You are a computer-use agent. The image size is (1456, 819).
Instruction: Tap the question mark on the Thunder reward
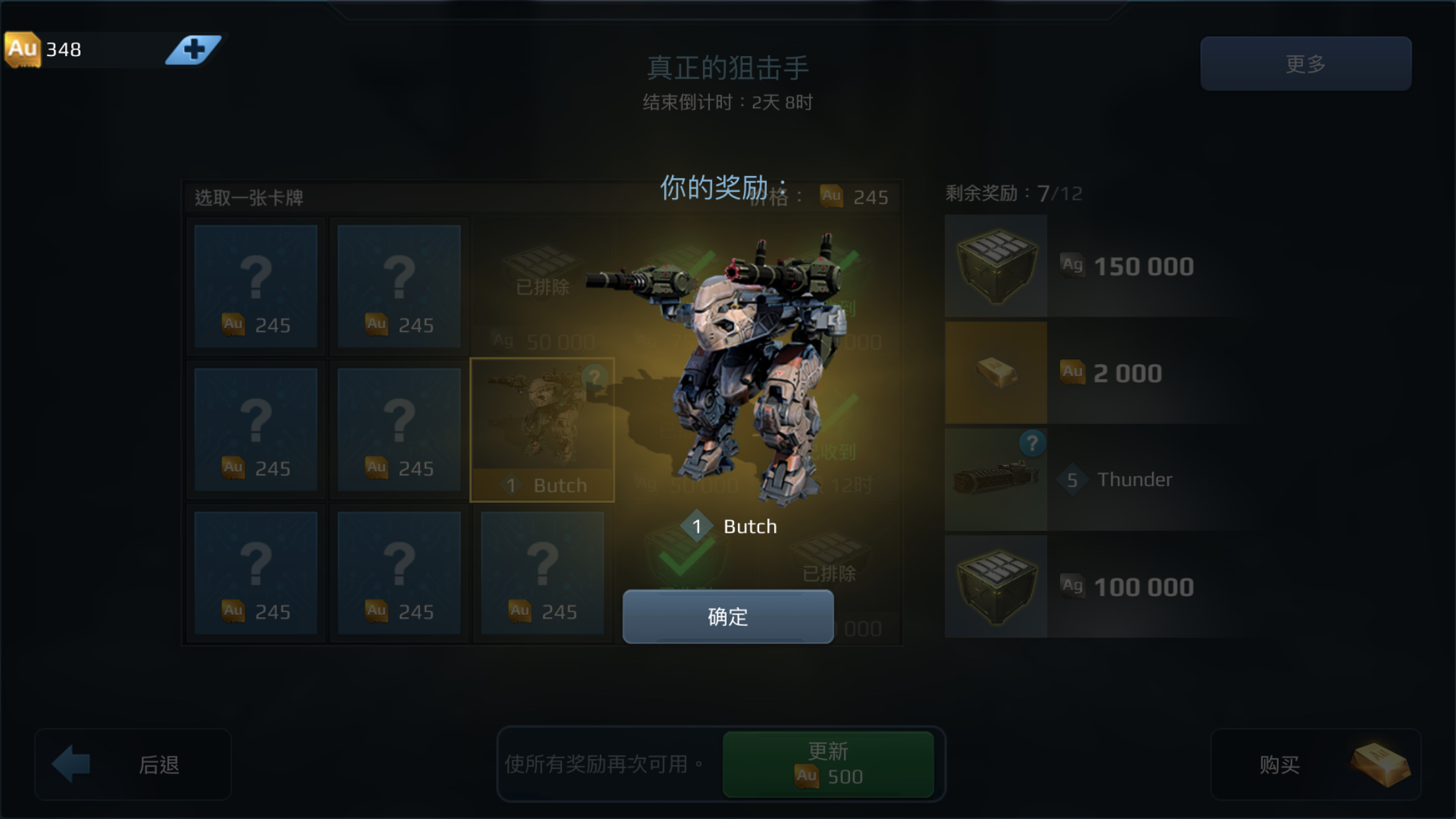pyautogui.click(x=1032, y=443)
